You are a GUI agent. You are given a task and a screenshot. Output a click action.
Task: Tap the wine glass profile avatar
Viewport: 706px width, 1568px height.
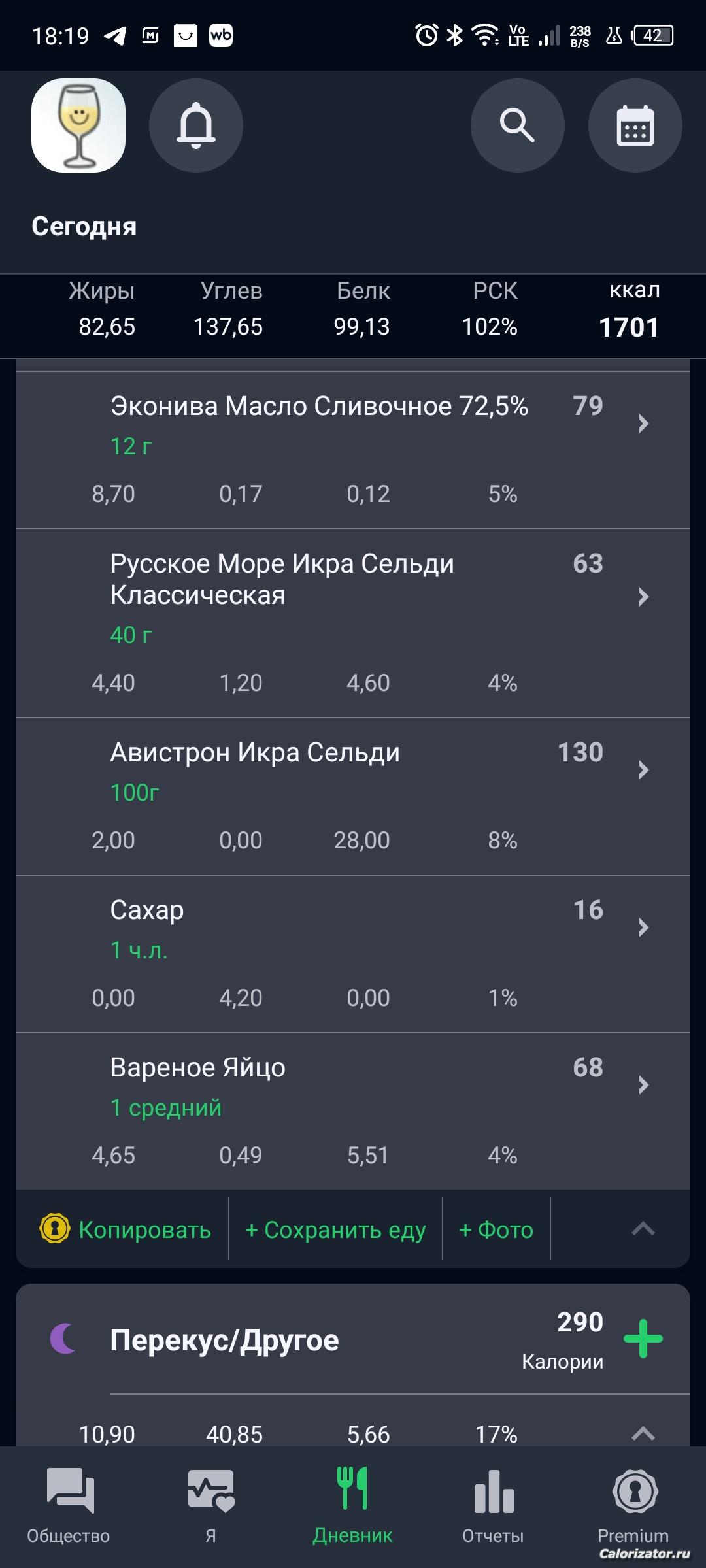[x=78, y=125]
